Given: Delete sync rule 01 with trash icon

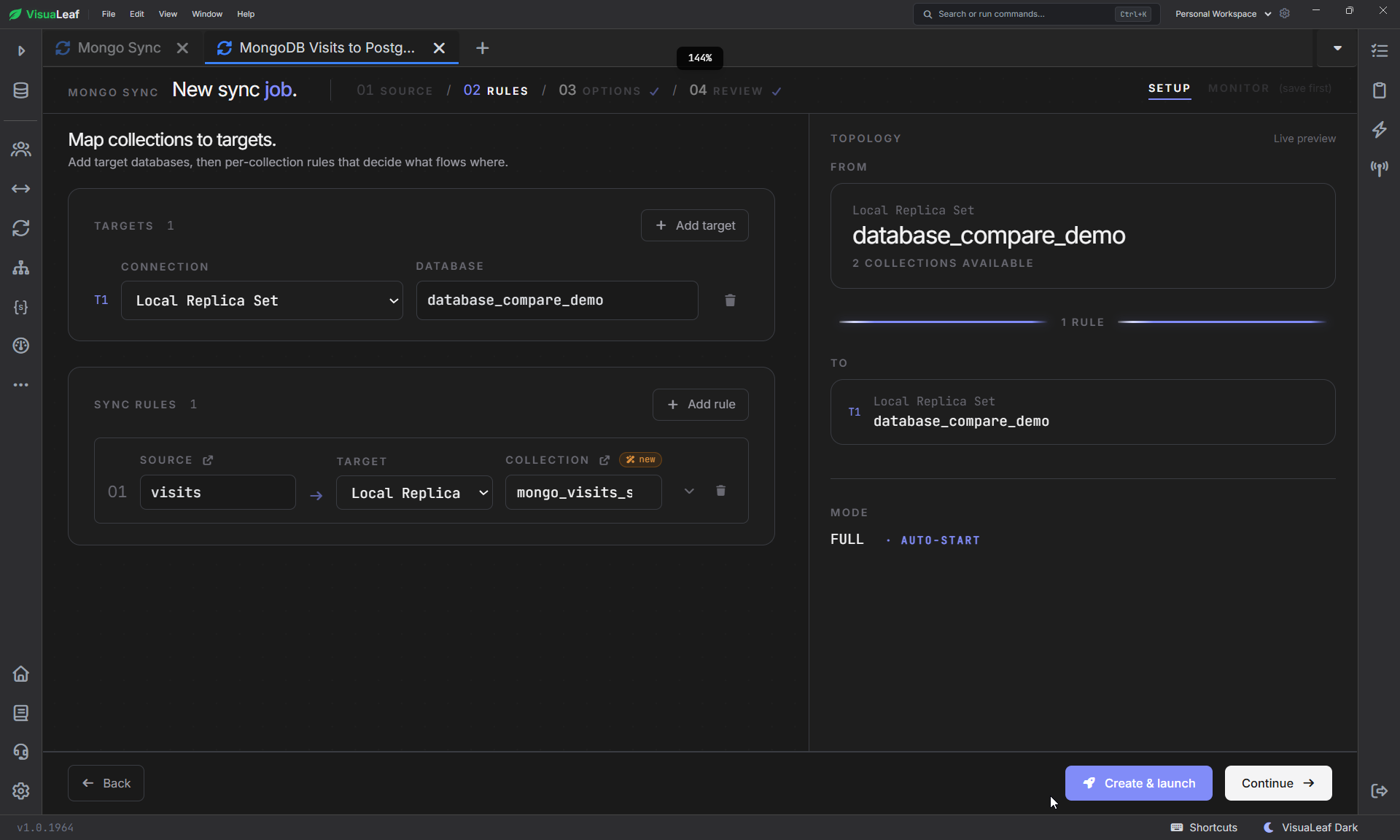Looking at the screenshot, I should coord(721,491).
